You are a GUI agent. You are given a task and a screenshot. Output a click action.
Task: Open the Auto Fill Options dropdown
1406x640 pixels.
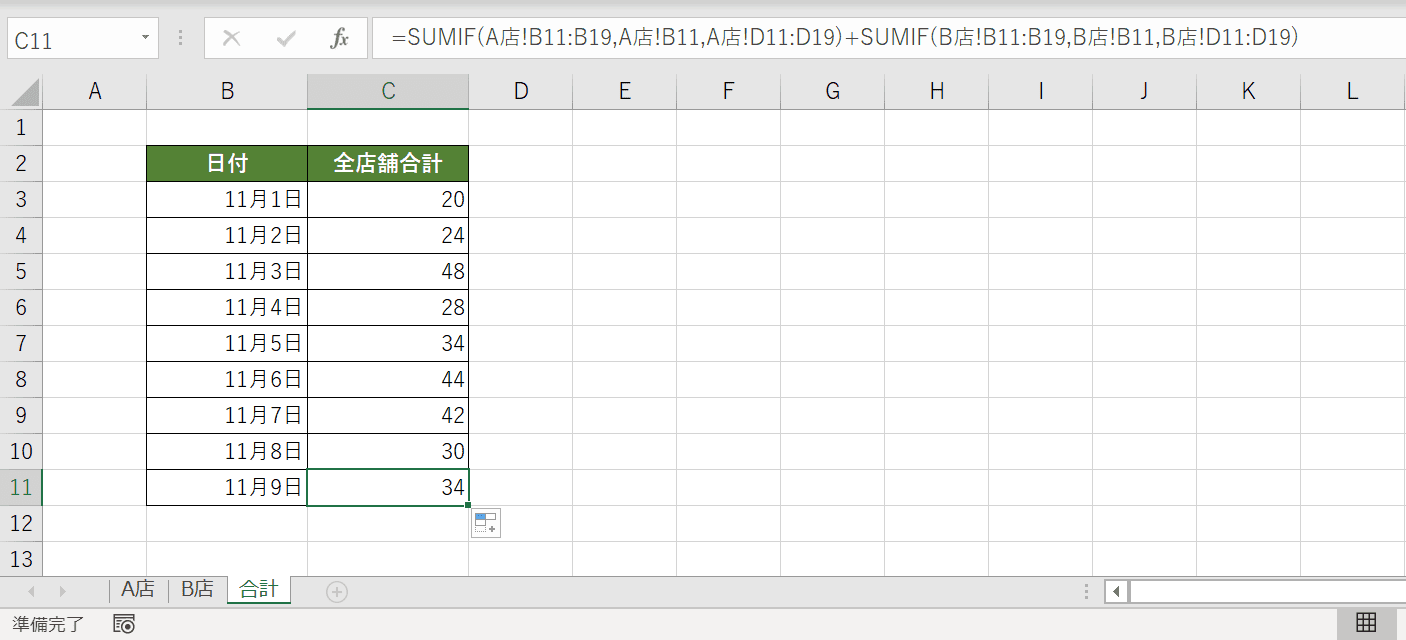tap(485, 523)
